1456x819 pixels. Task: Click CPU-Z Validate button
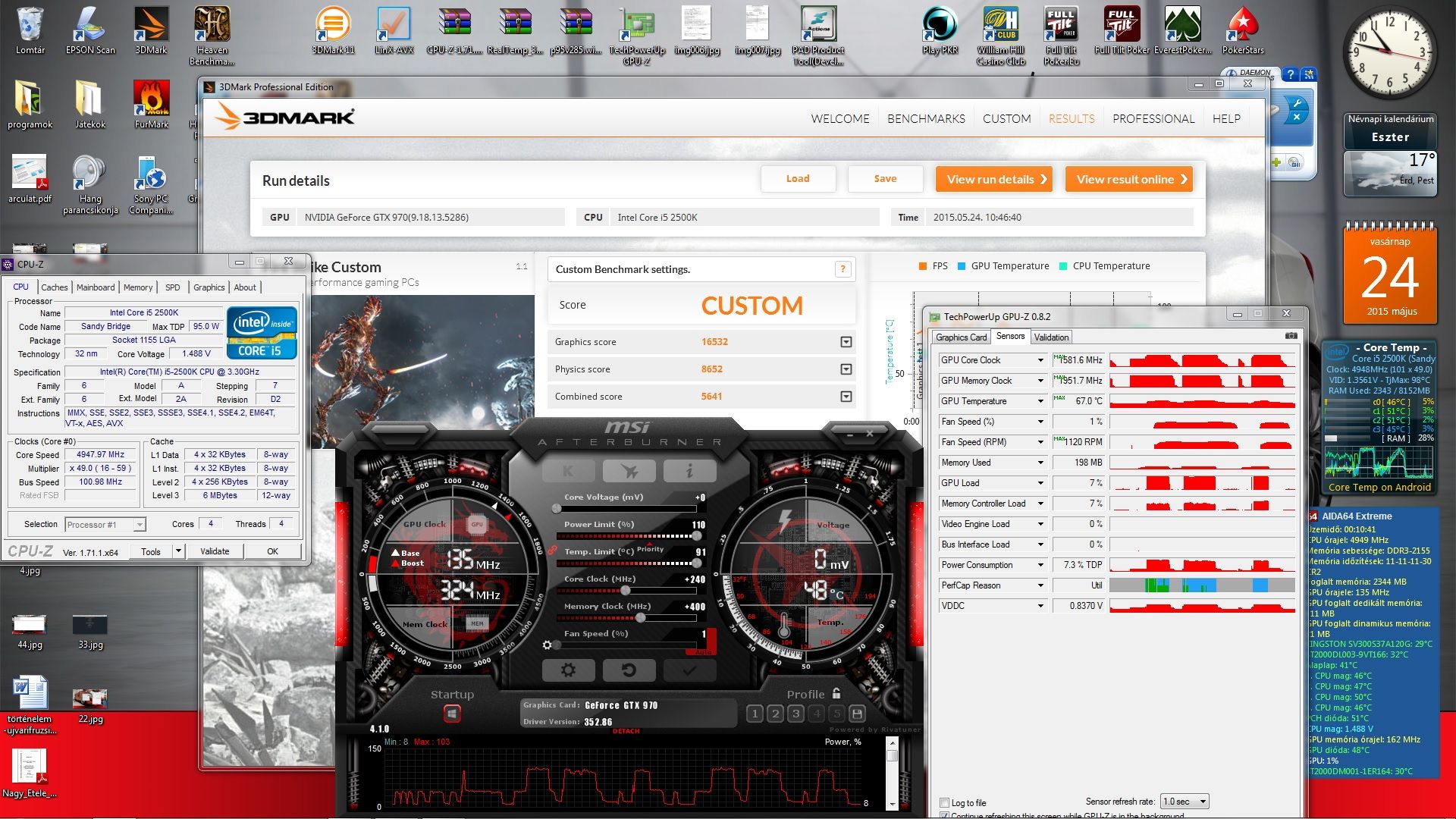[x=215, y=551]
